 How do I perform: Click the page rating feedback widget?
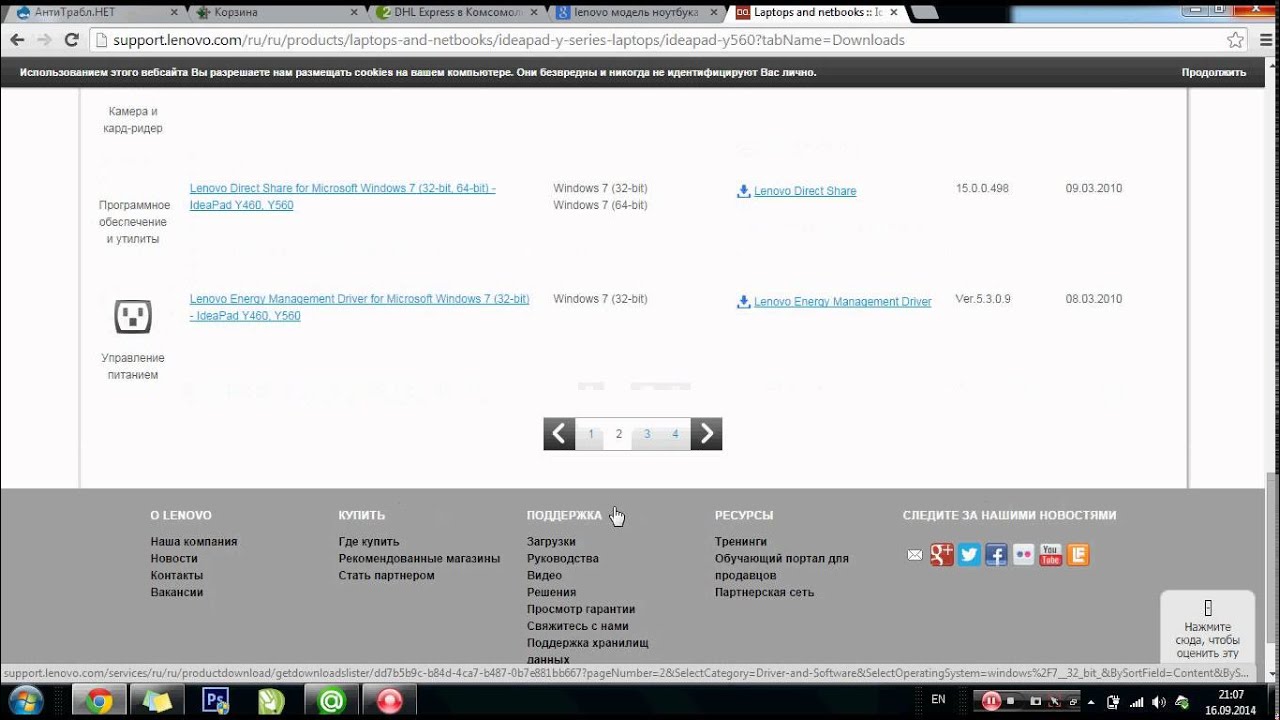[1207, 627]
